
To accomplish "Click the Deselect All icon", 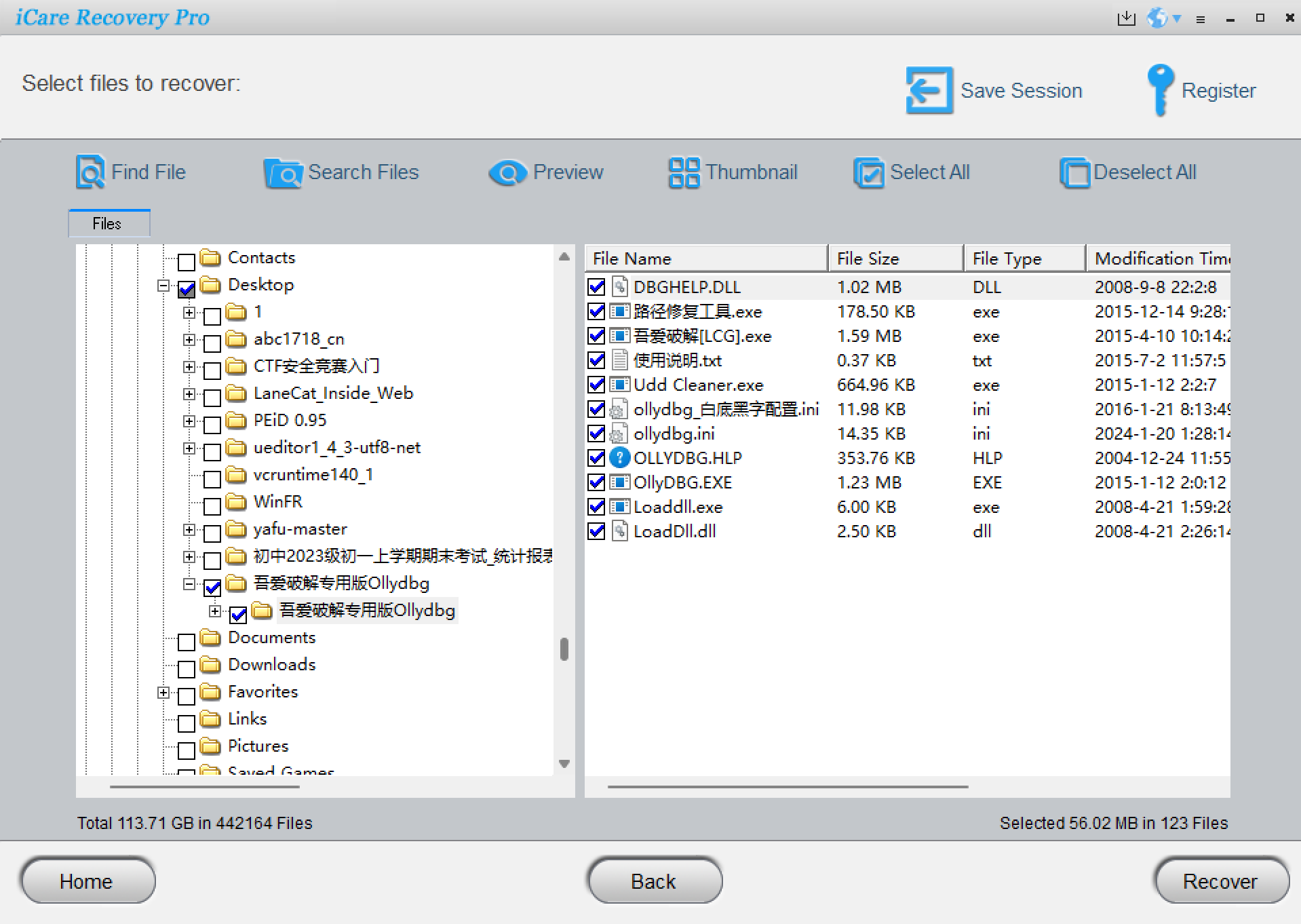I will (x=1075, y=173).
